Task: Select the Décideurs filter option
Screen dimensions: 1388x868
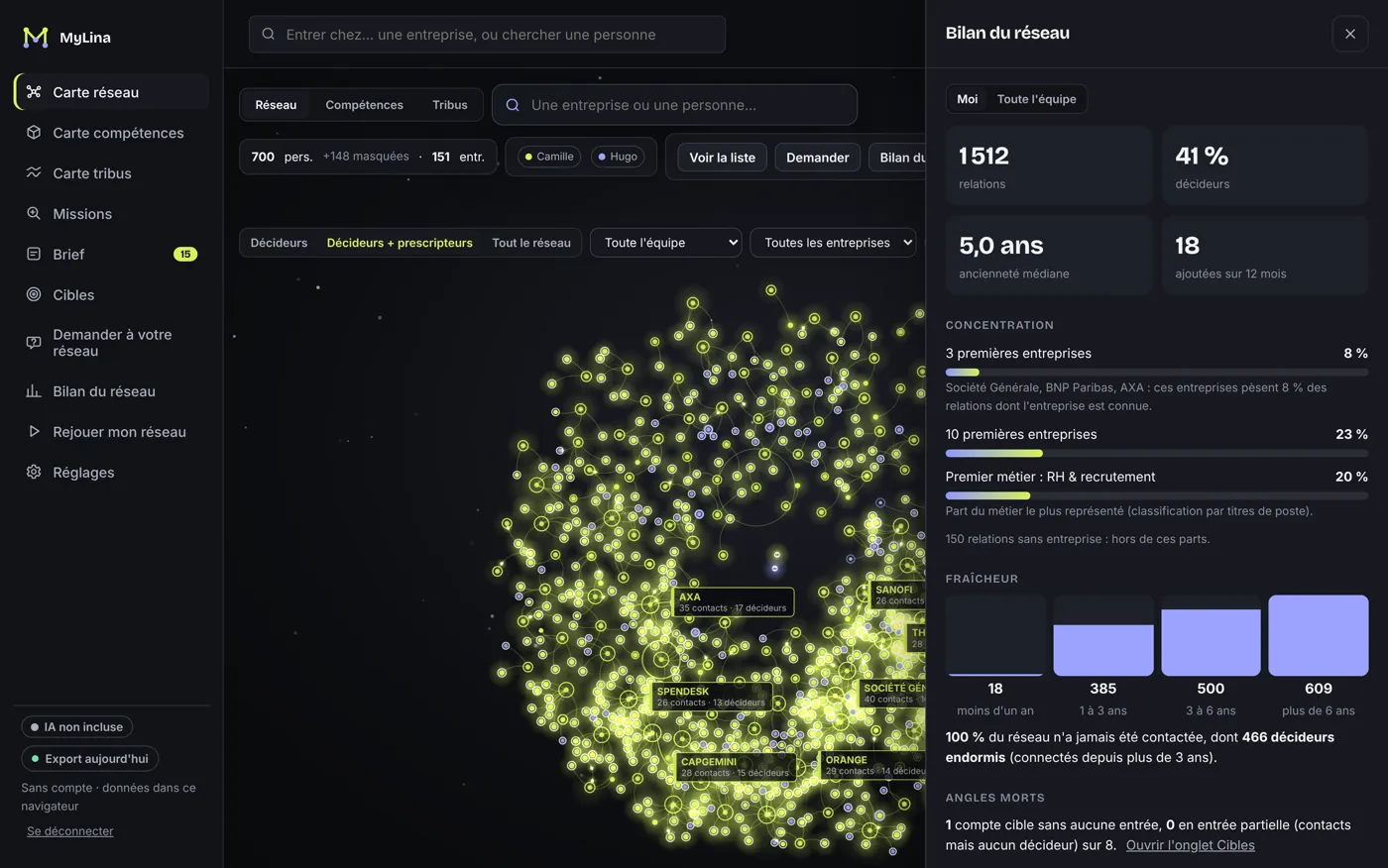Action: [279, 243]
